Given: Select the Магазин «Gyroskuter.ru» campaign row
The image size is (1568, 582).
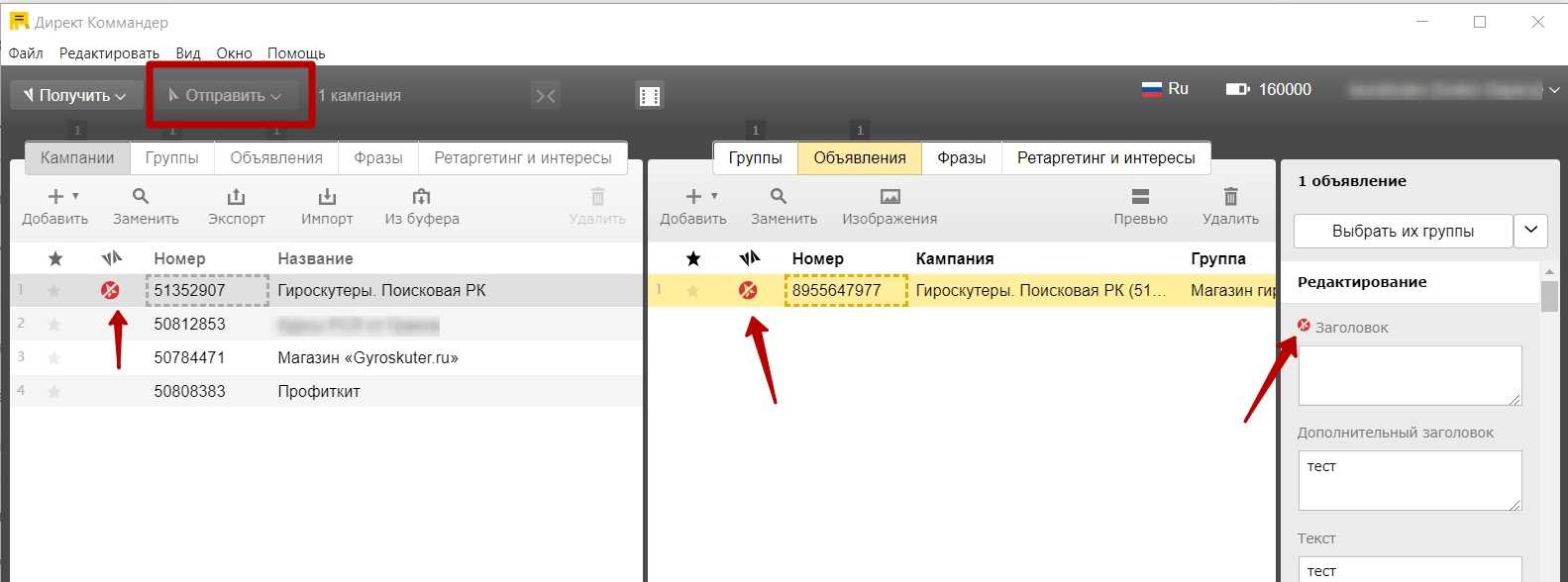Looking at the screenshot, I should (367, 358).
